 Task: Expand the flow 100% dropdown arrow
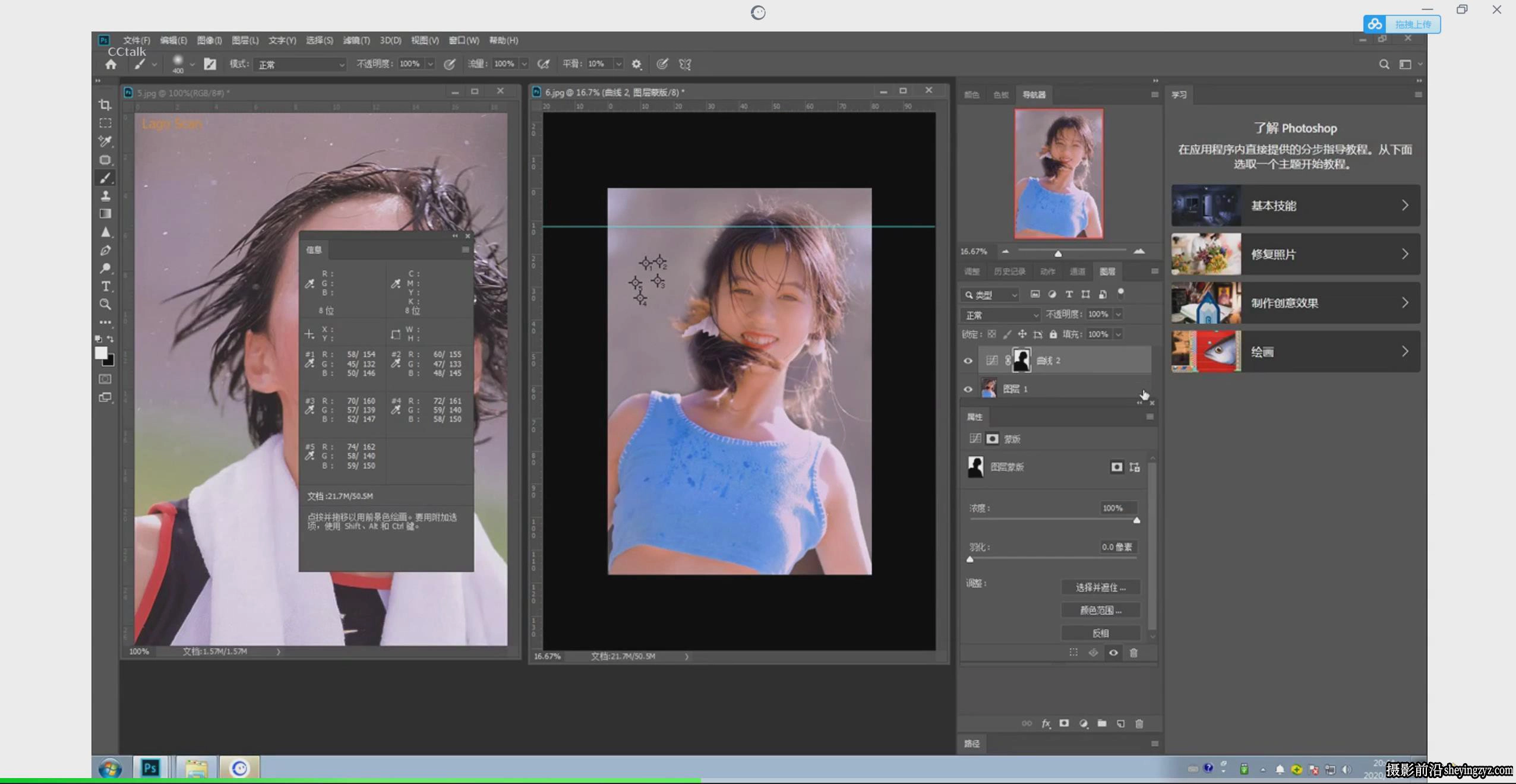[x=524, y=64]
